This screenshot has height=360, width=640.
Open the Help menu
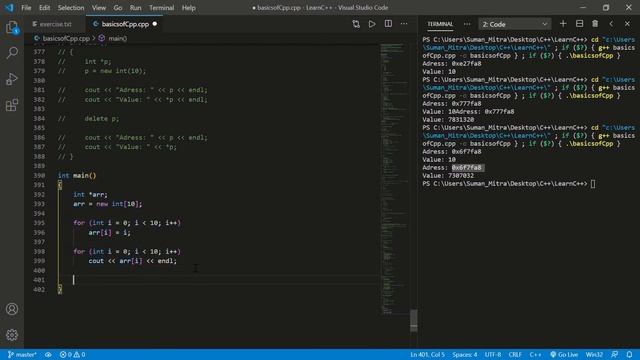coord(188,8)
